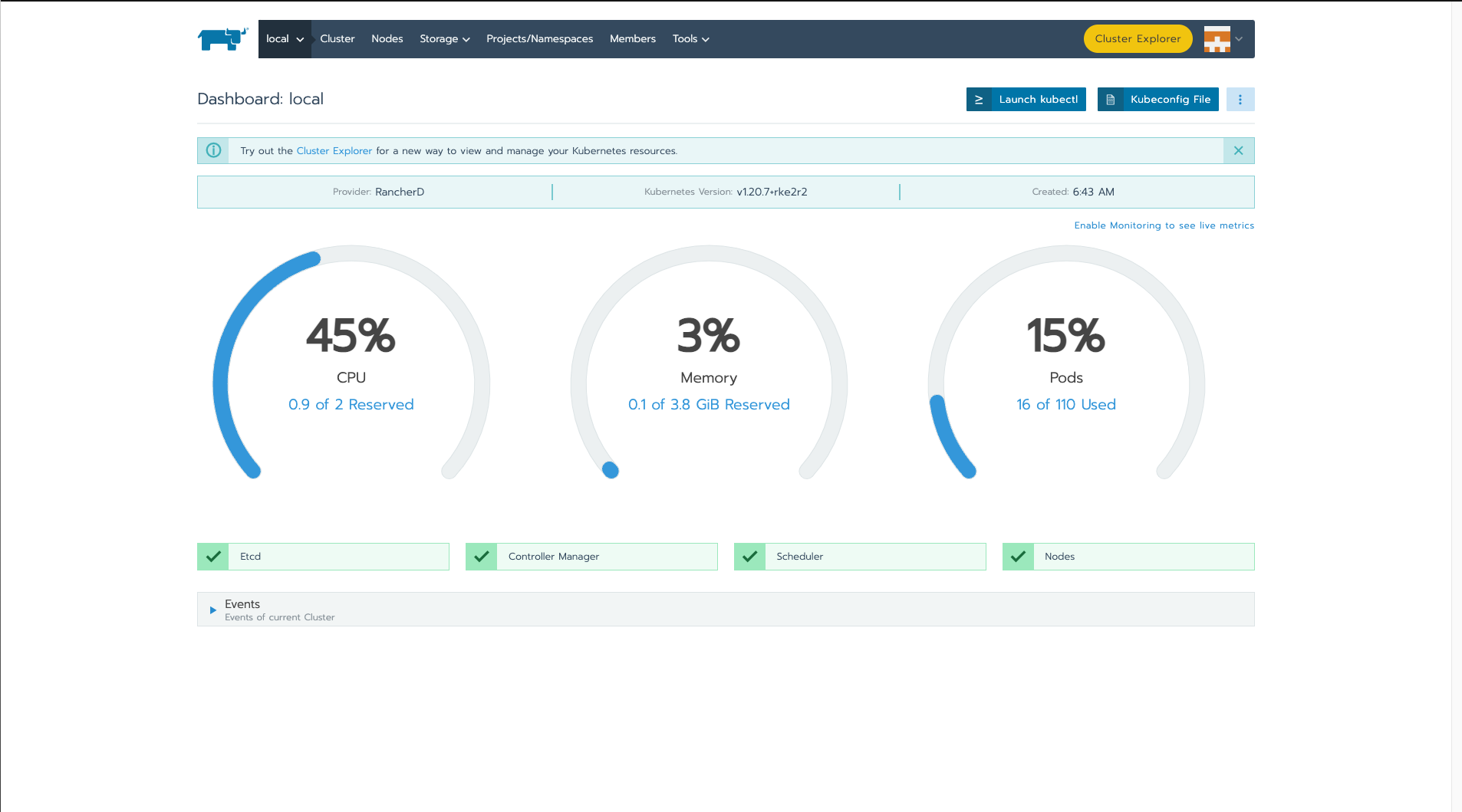This screenshot has height=812, width=1462.
Task: Expand the Events section
Action: pyautogui.click(x=213, y=610)
